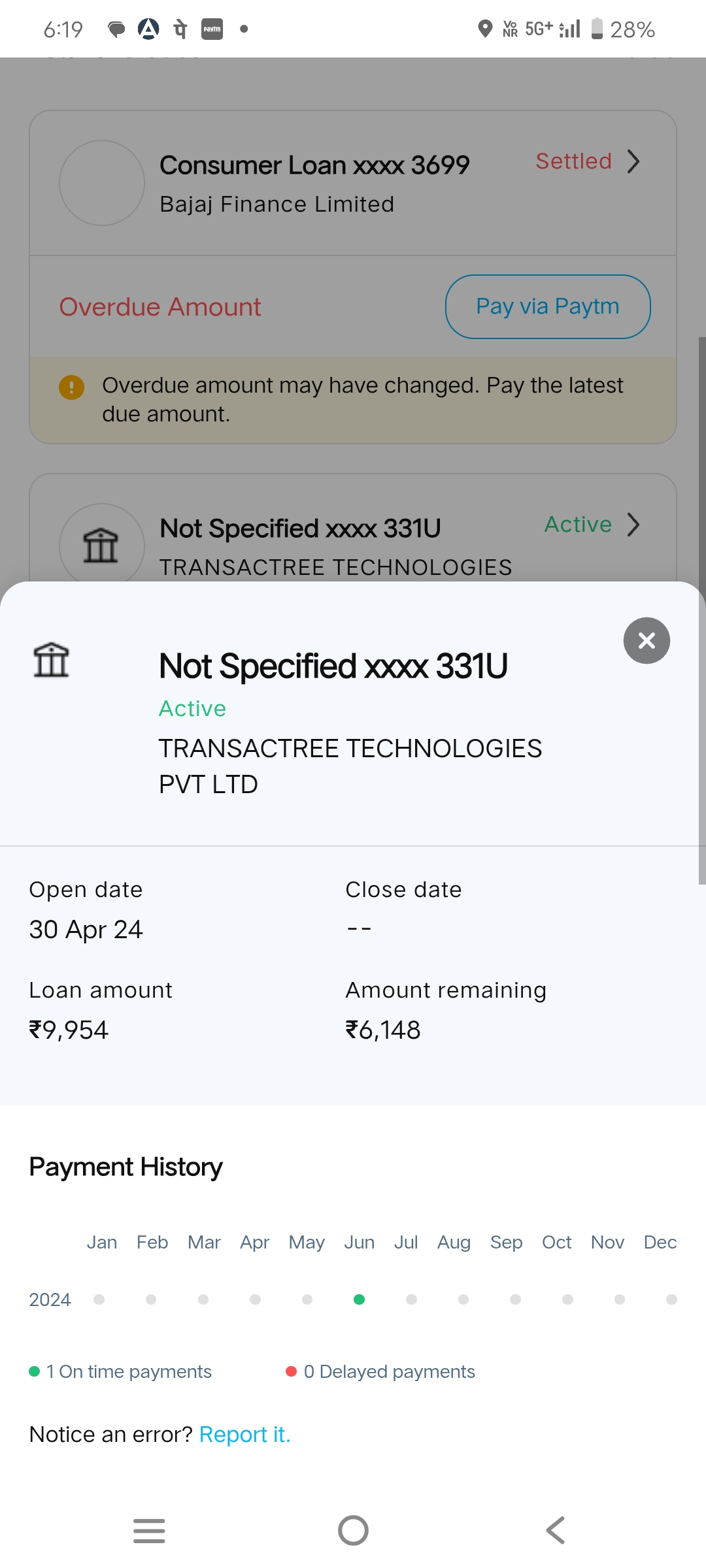Tap the Bajaj Finance lender logo circle

[x=102, y=183]
